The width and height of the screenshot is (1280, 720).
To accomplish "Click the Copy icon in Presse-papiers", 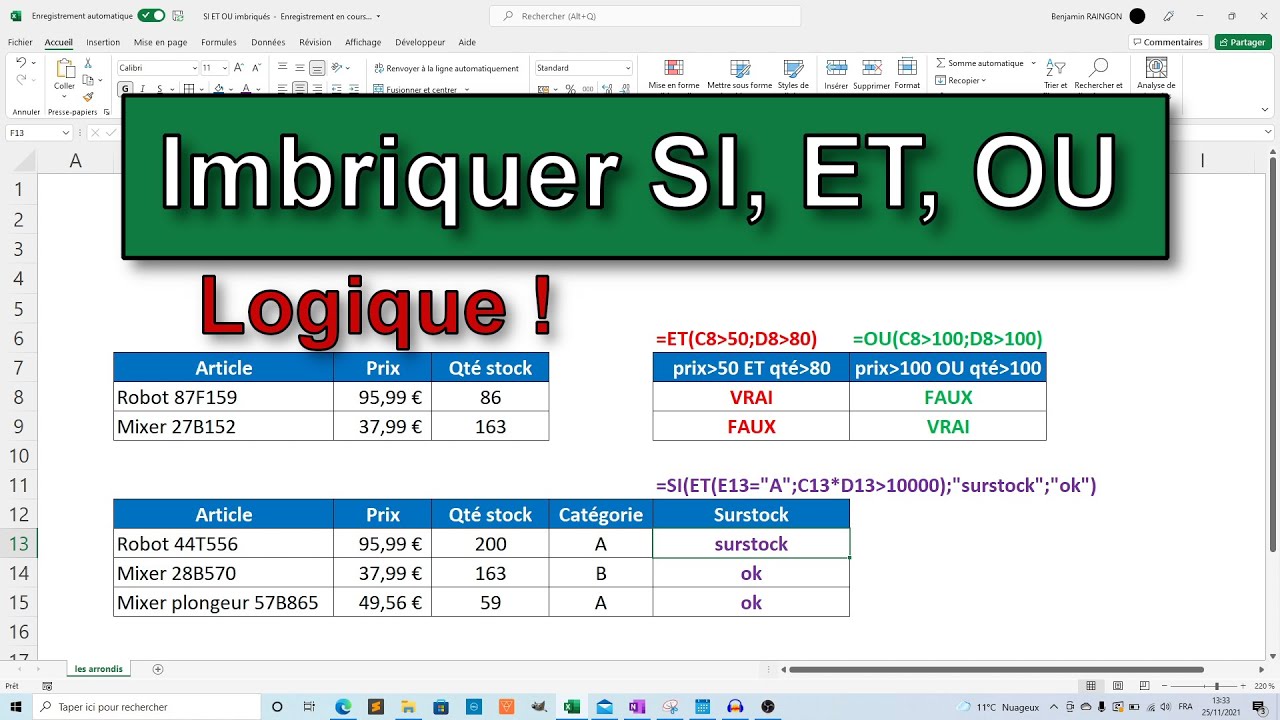I will coord(88,80).
